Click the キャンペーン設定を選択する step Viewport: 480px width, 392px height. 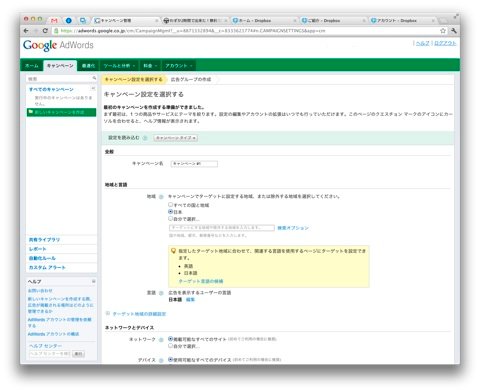click(x=133, y=79)
